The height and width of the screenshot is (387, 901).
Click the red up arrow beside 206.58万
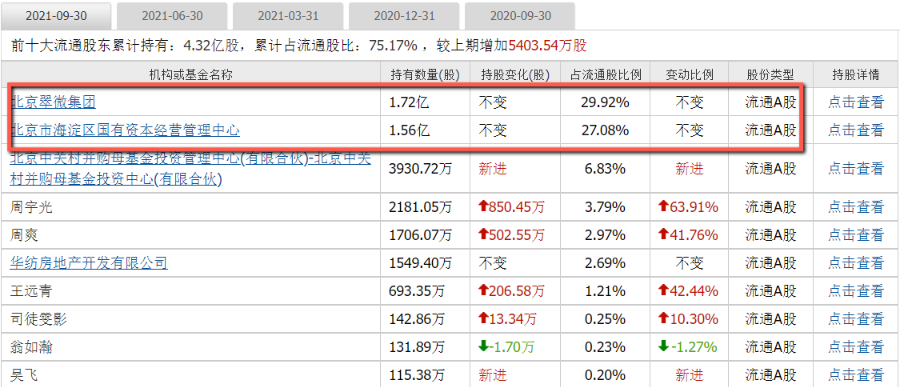pos(483,291)
